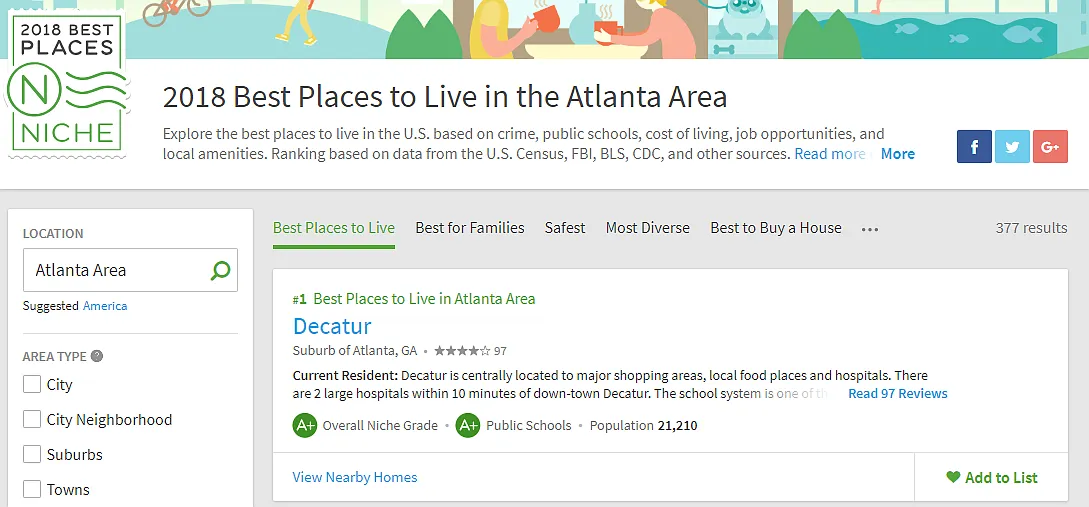1089x507 pixels.
Task: Toggle the Towns area type checkbox
Action: [32, 490]
